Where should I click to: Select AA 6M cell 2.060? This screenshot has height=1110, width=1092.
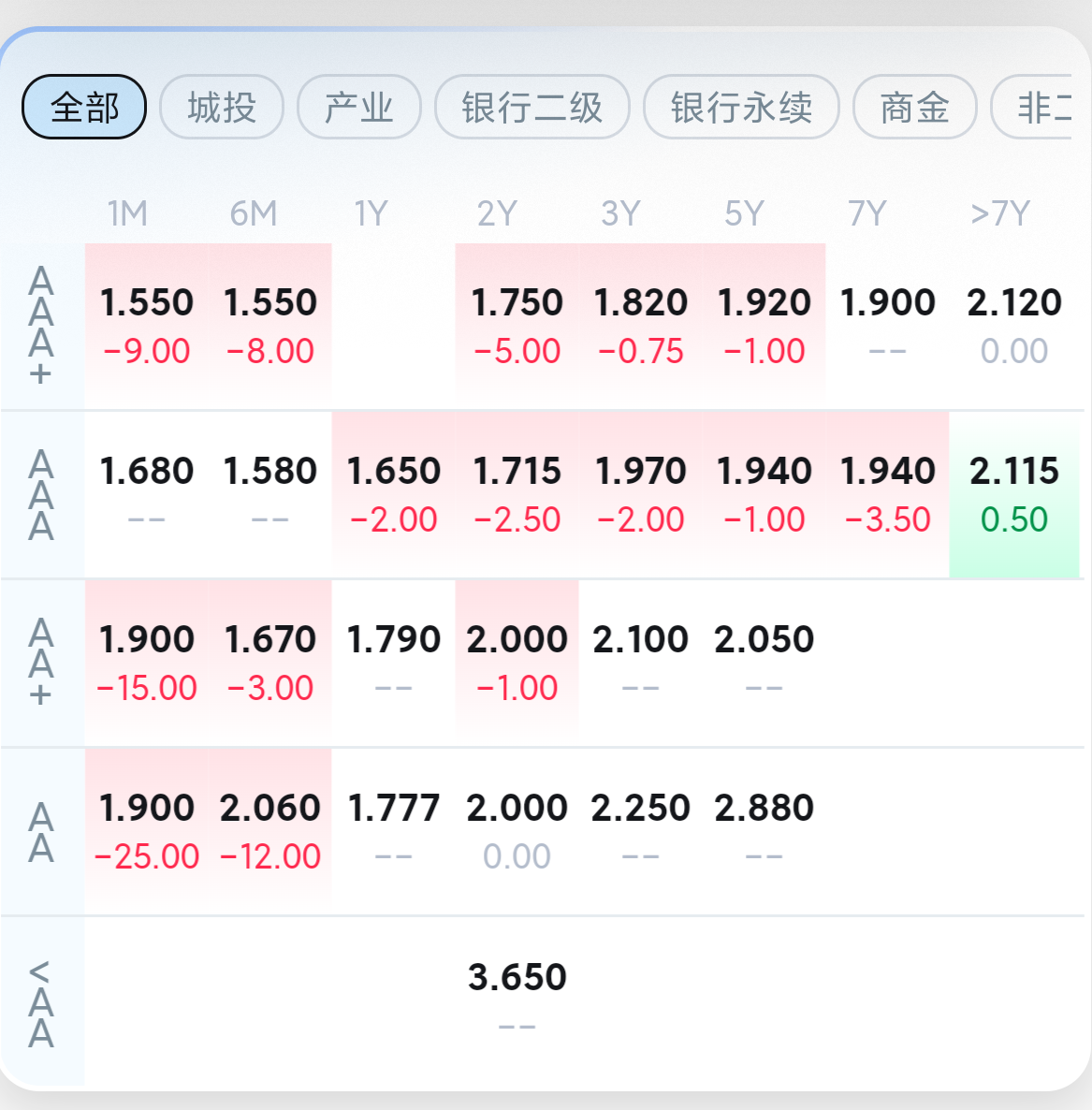tap(270, 831)
